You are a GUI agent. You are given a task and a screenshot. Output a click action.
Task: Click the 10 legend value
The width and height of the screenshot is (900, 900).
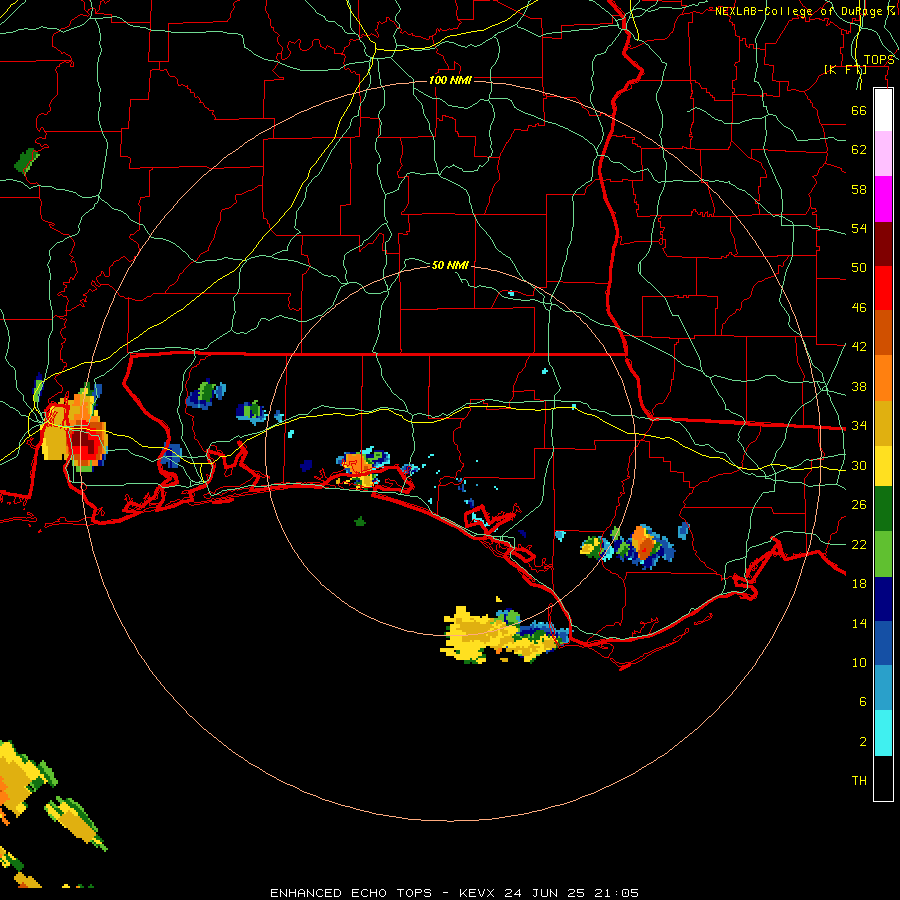pos(859,662)
